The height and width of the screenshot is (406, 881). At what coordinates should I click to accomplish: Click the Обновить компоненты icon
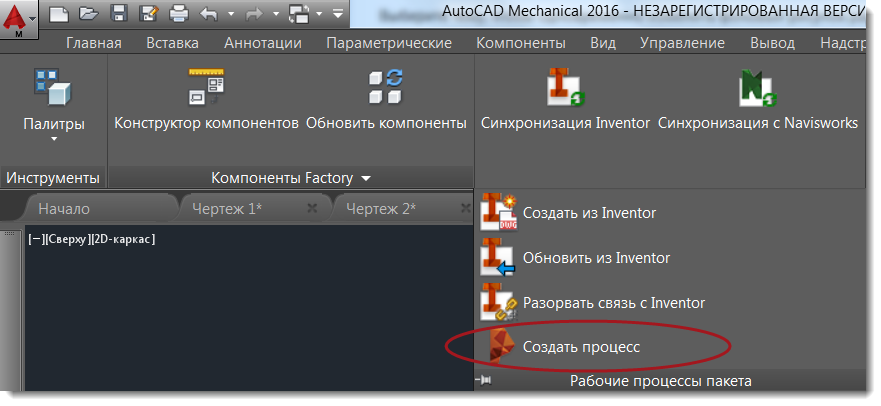tap(386, 88)
